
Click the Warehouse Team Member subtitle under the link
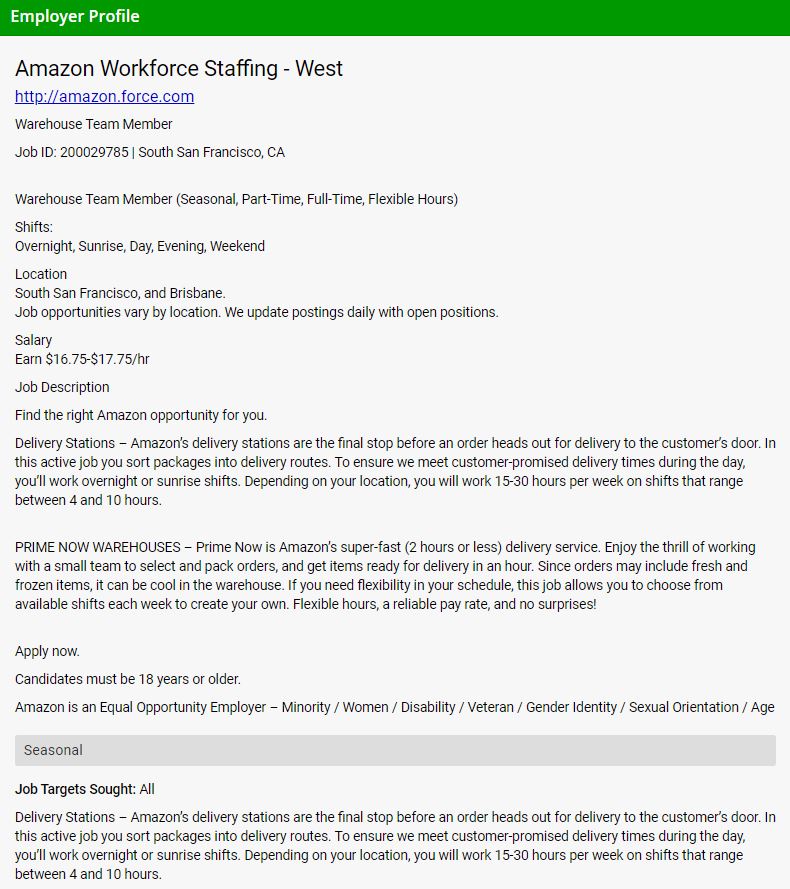click(94, 124)
